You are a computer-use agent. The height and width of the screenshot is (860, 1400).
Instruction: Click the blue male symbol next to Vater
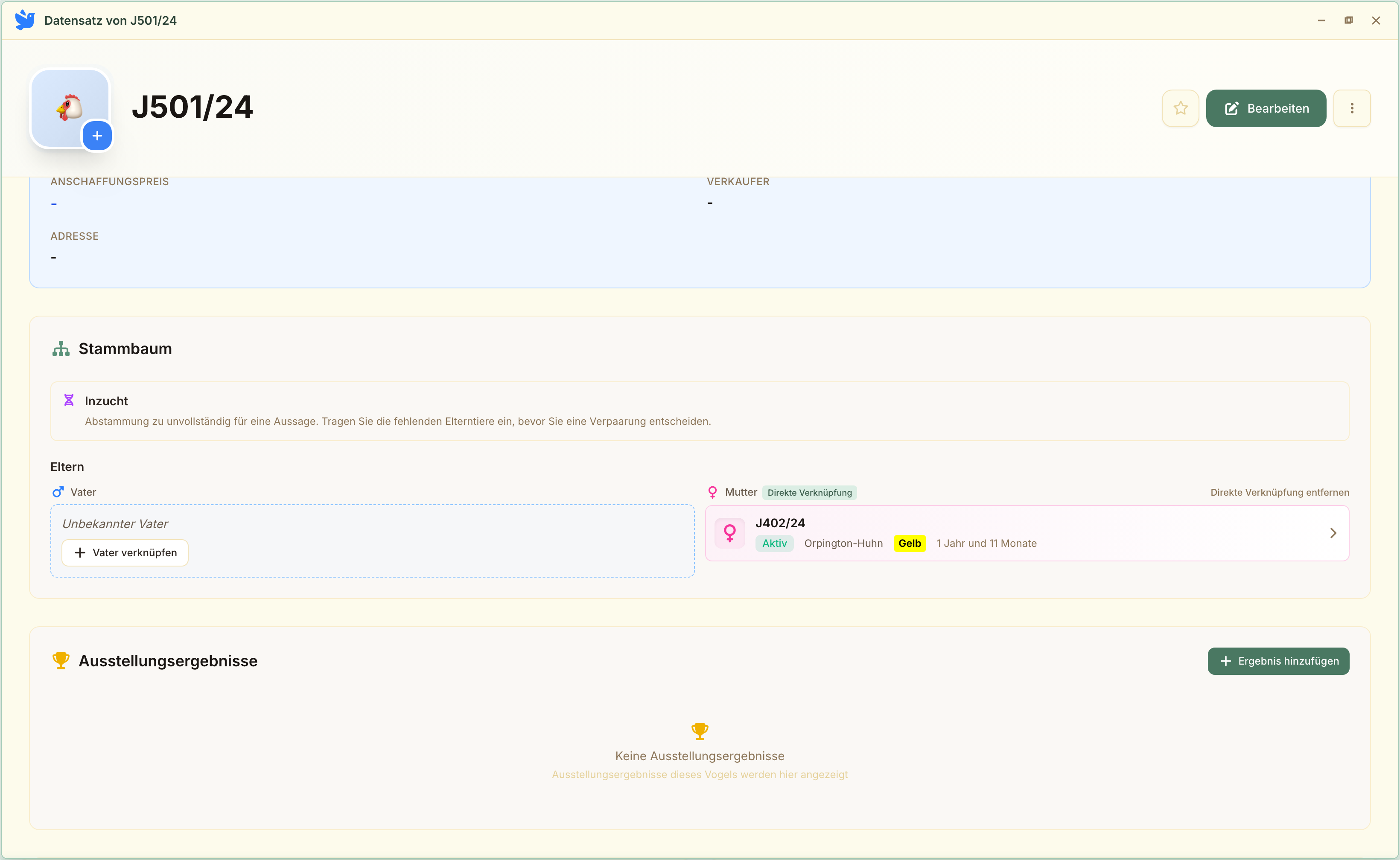coord(58,492)
